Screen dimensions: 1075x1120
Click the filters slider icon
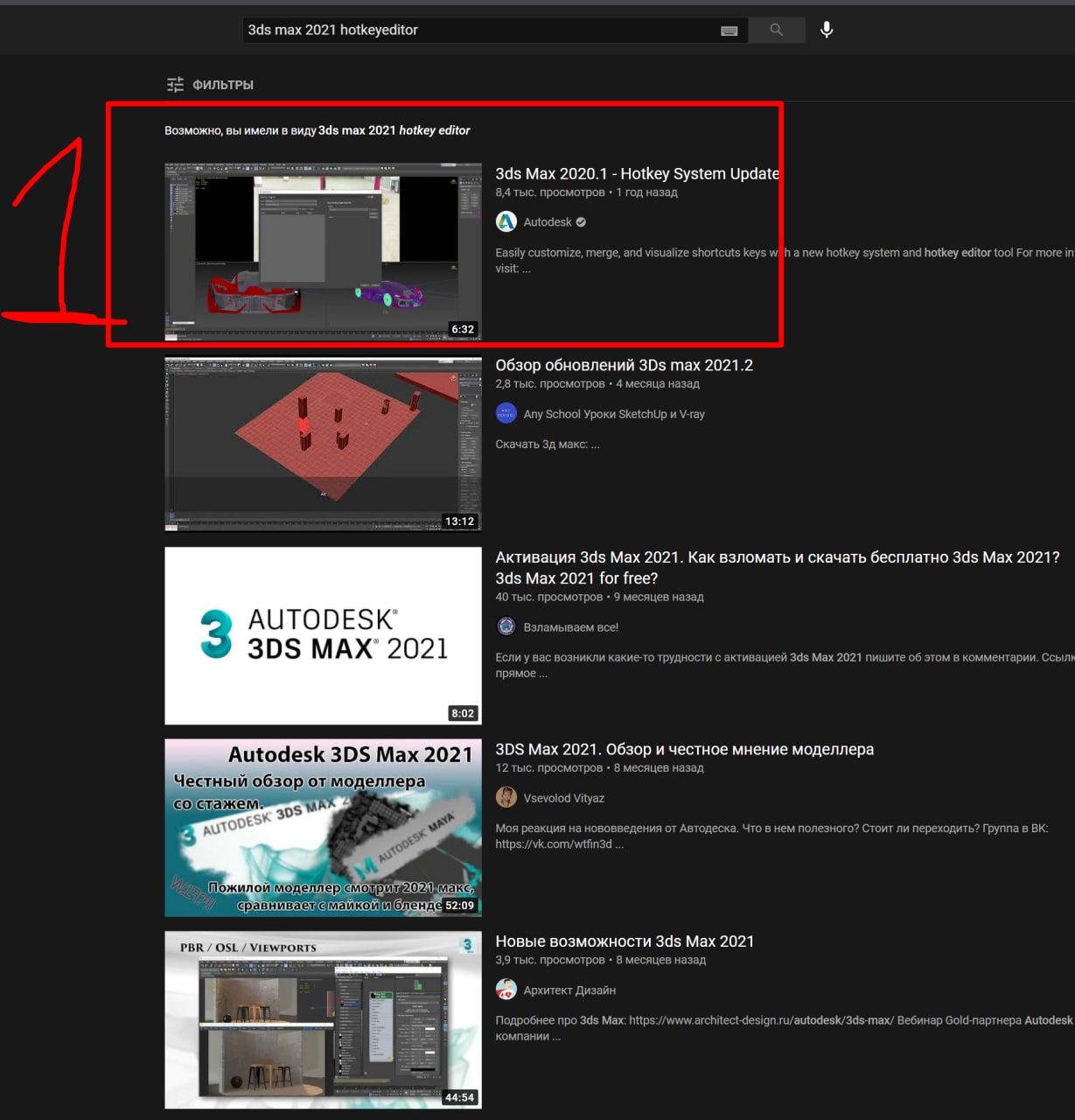click(175, 85)
